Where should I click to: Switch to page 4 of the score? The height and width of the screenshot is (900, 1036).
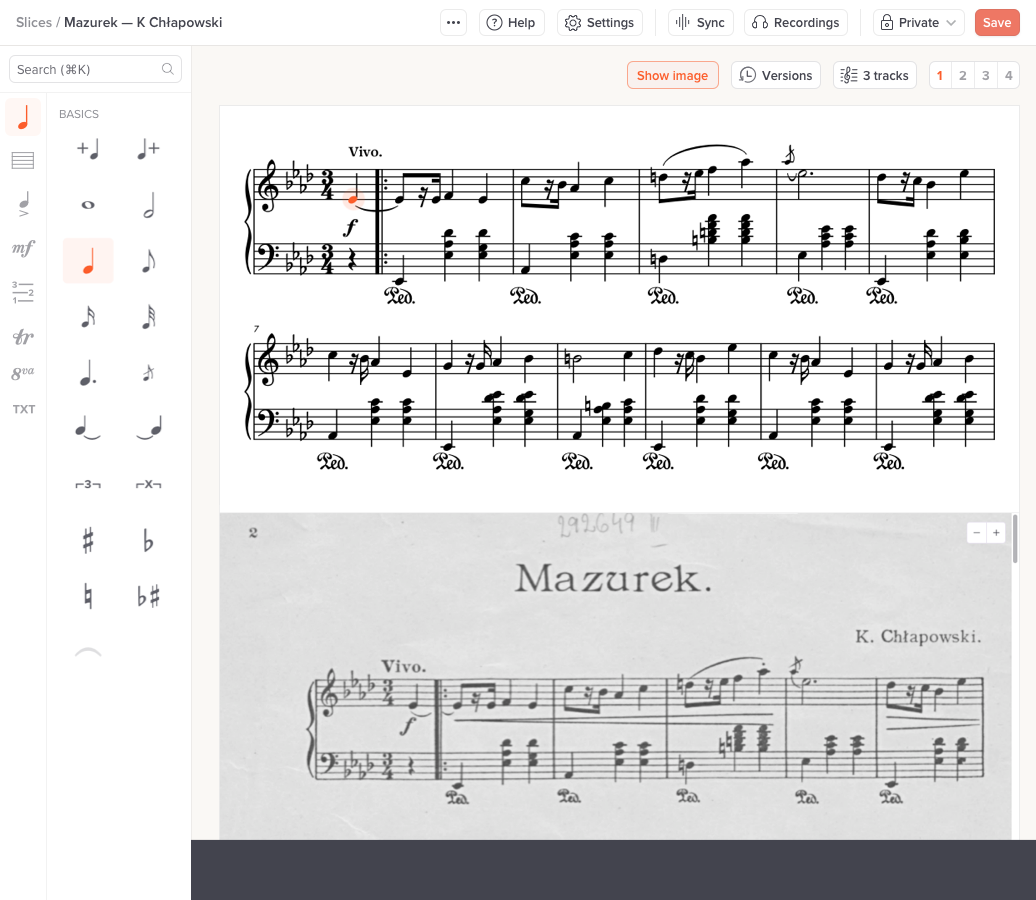click(x=1008, y=74)
